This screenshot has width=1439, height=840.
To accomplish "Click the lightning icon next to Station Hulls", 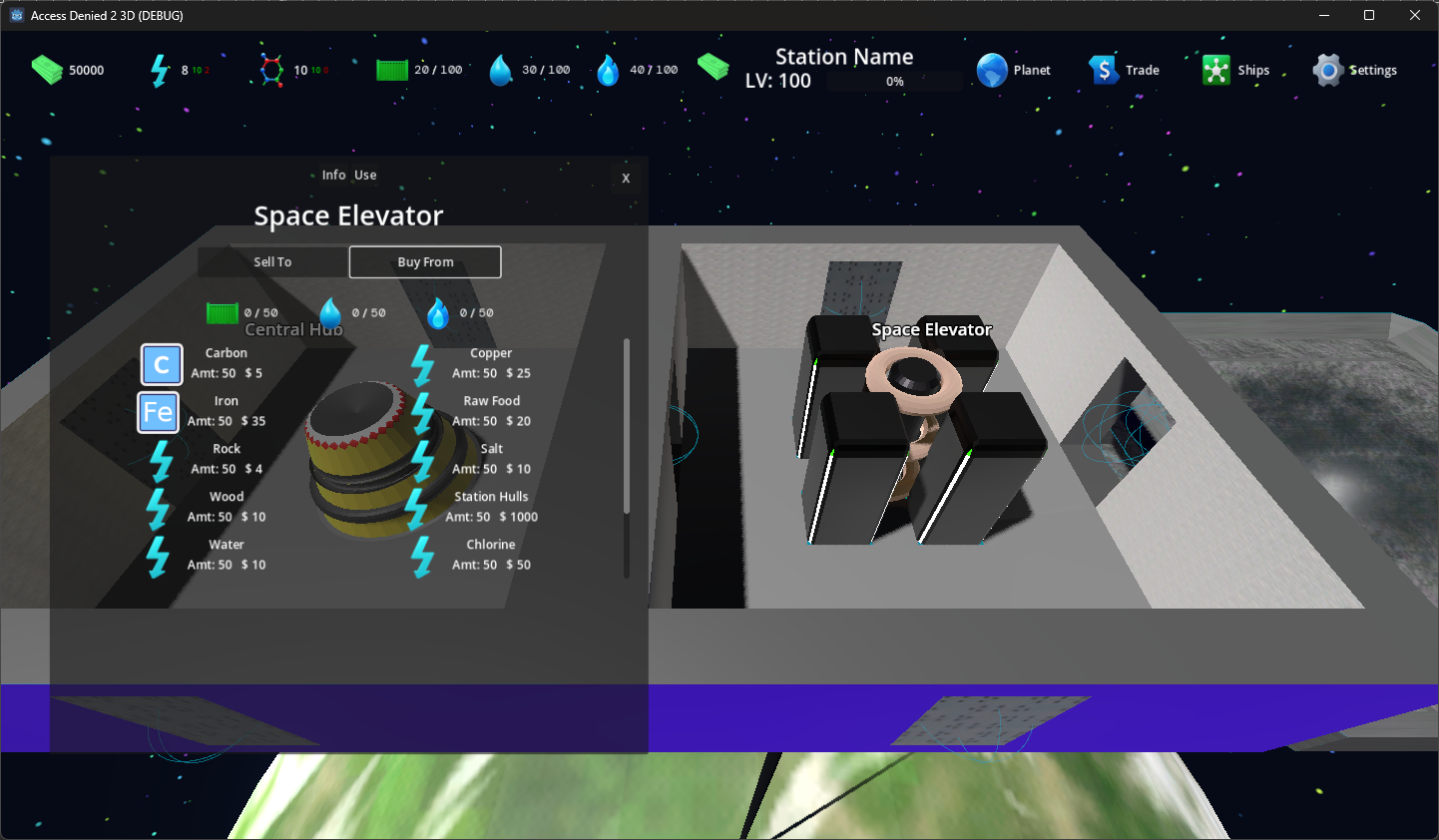I will click(x=416, y=509).
